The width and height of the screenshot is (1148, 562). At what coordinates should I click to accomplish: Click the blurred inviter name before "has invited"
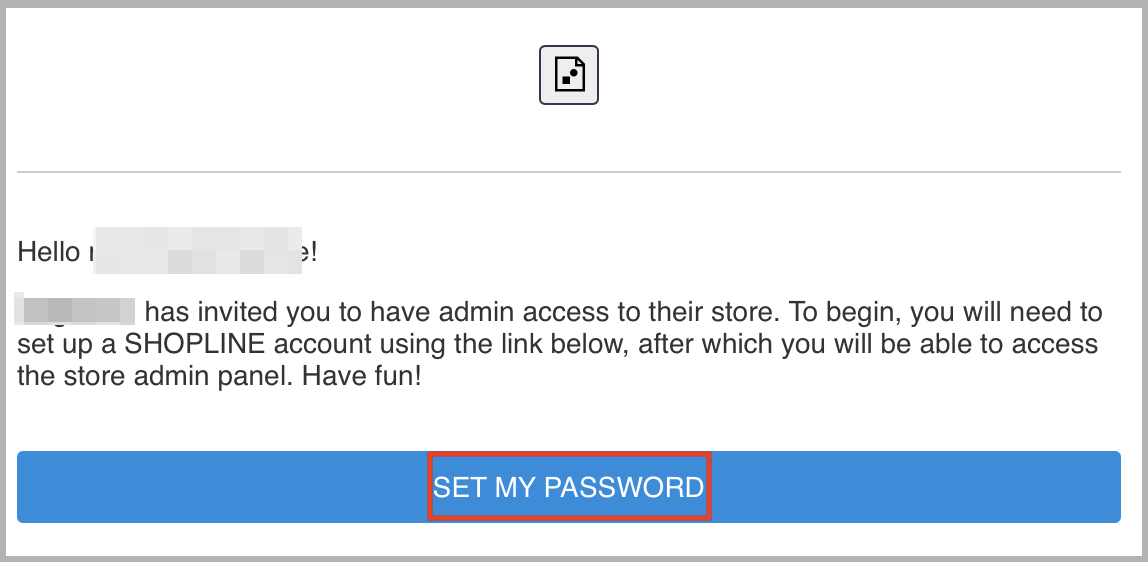coord(75,311)
